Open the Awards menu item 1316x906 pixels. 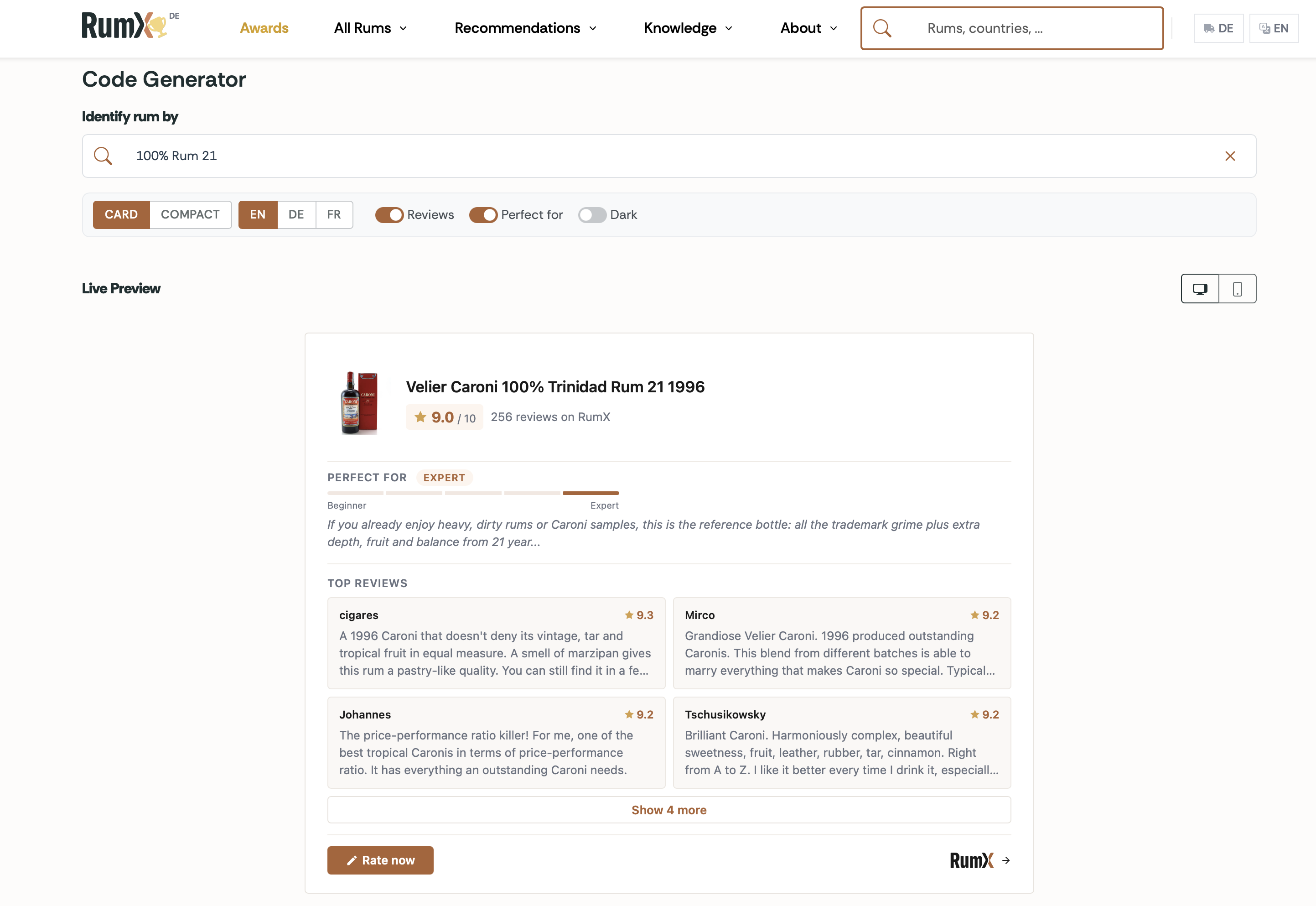tap(264, 28)
